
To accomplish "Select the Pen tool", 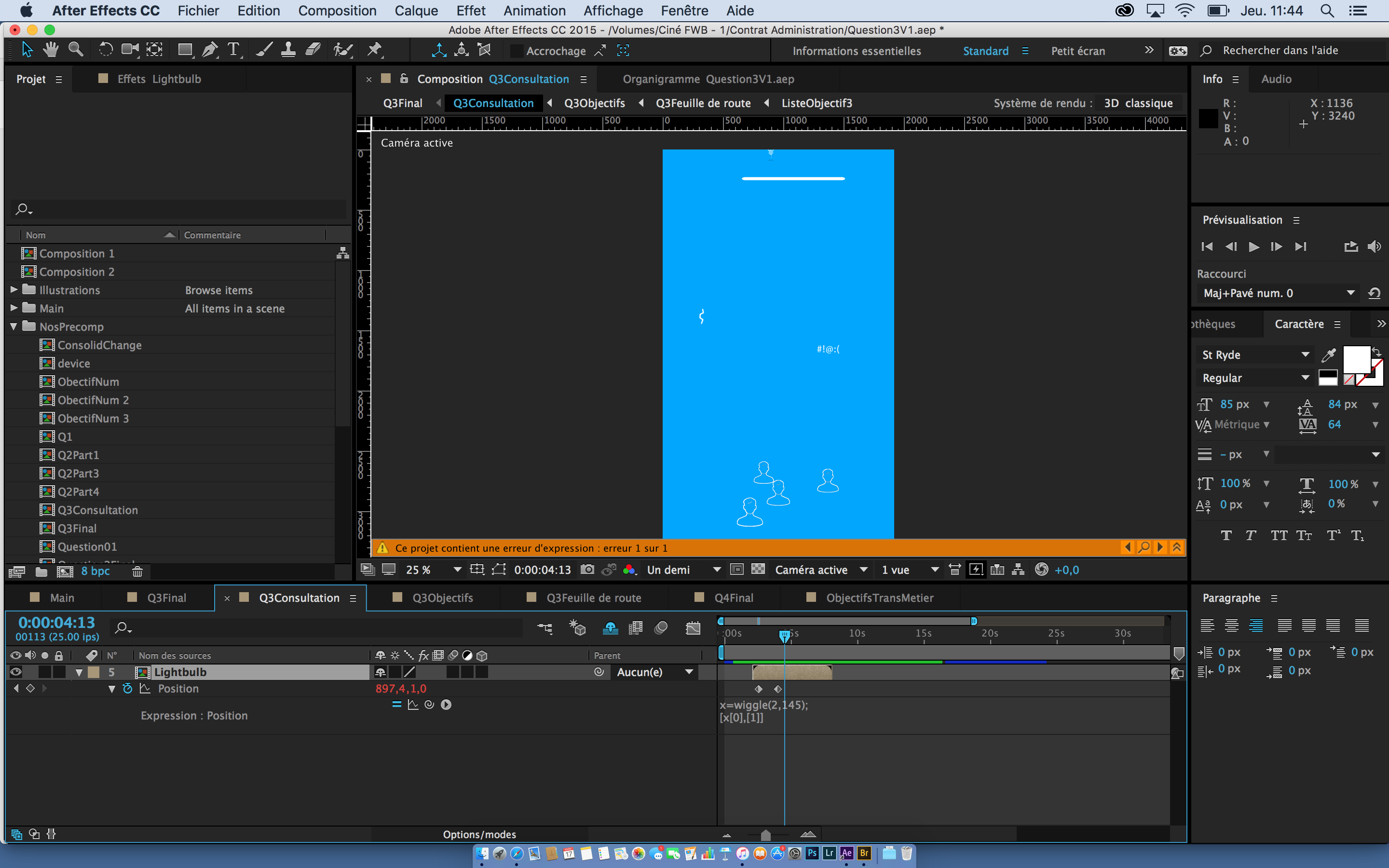I will coord(210,51).
